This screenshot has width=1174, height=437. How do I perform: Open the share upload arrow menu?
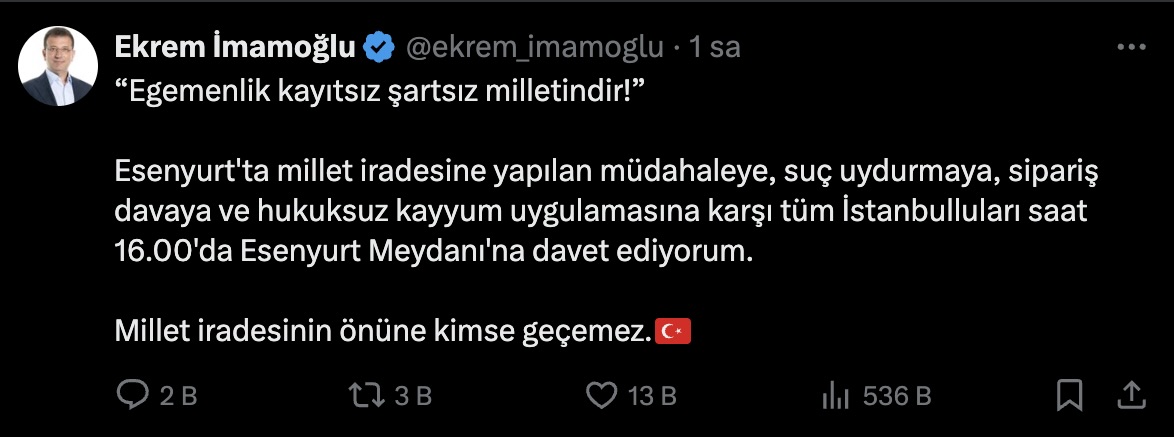(x=1131, y=395)
